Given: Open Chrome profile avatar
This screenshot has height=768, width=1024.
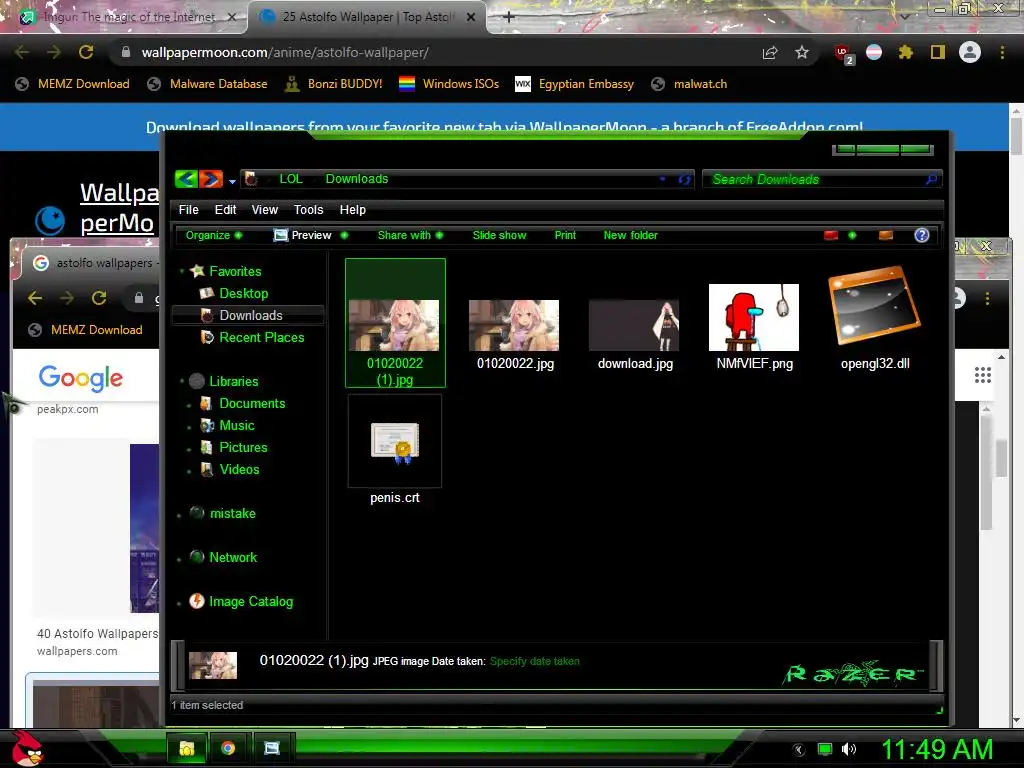Looking at the screenshot, I should coord(970,52).
